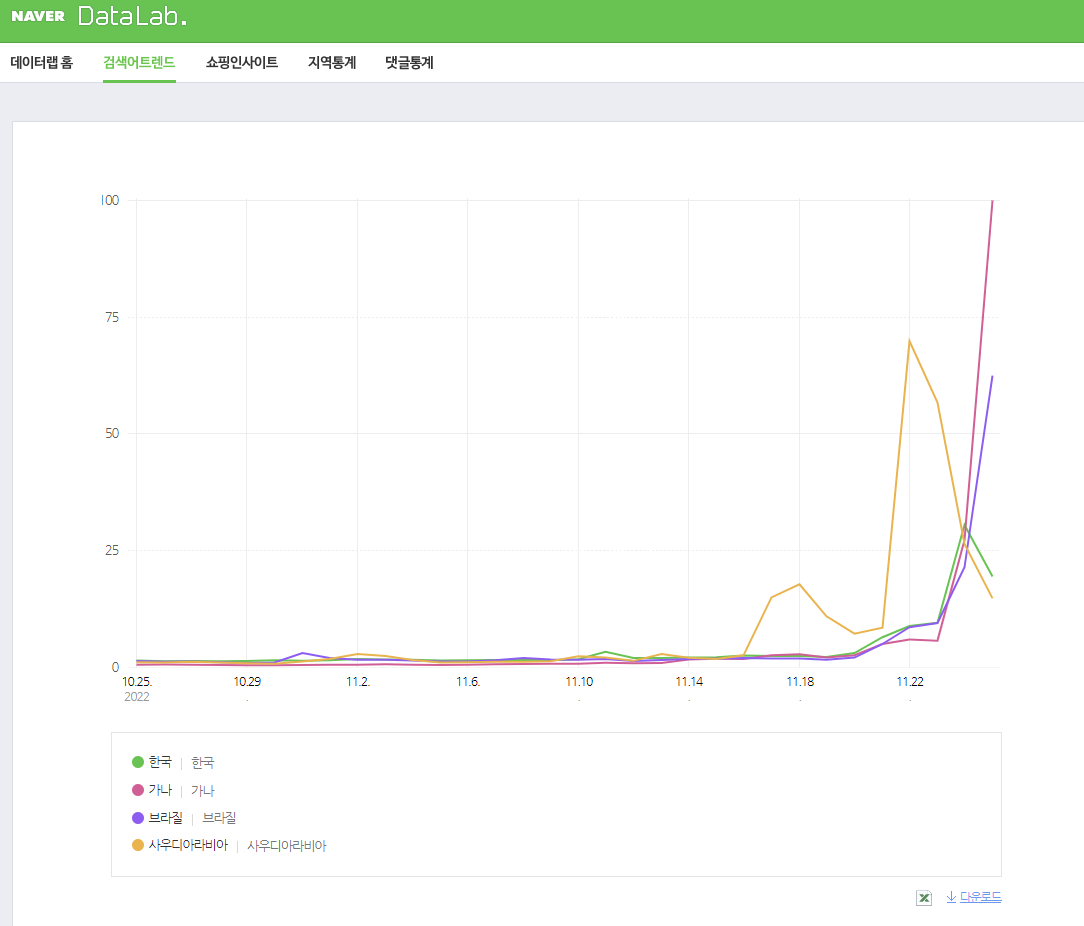Toggle the orange 사우디아라비아 legend dot
Image resolution: width=1084 pixels, height=926 pixels.
(138, 845)
